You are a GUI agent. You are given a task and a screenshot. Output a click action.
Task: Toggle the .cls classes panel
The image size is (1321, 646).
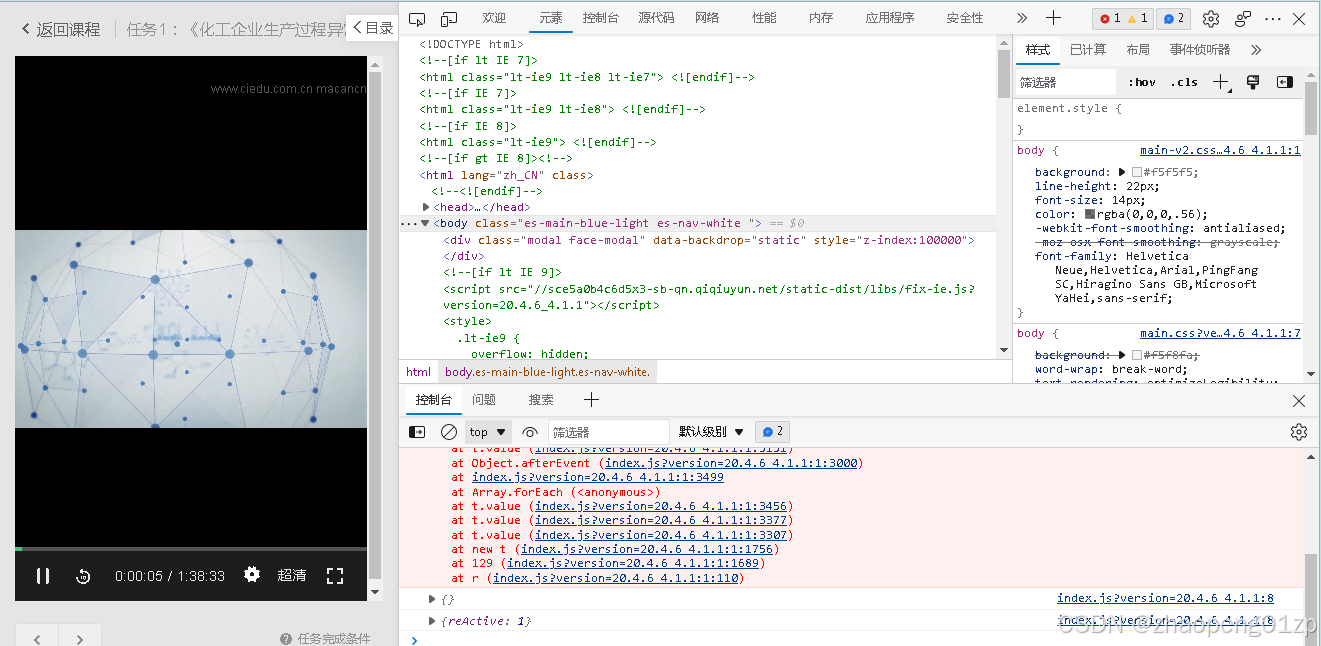tap(1184, 82)
